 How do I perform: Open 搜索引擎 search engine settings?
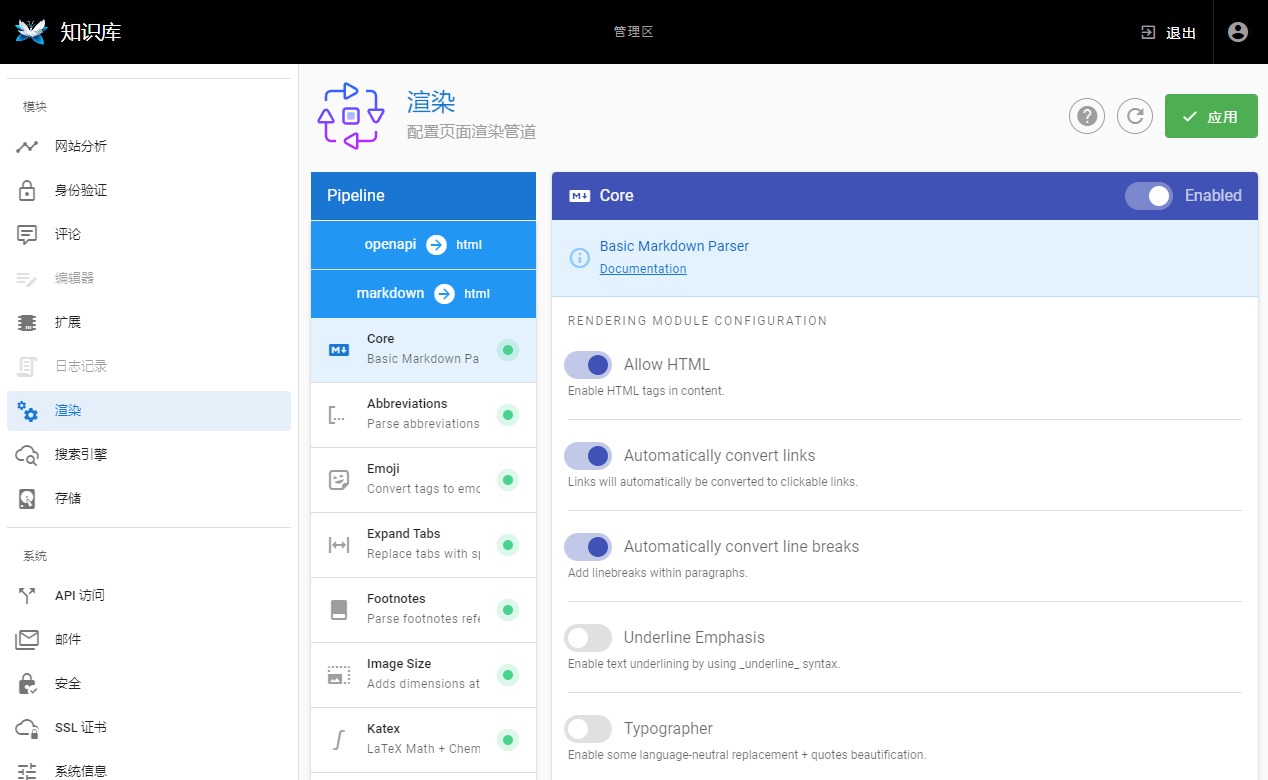80,454
